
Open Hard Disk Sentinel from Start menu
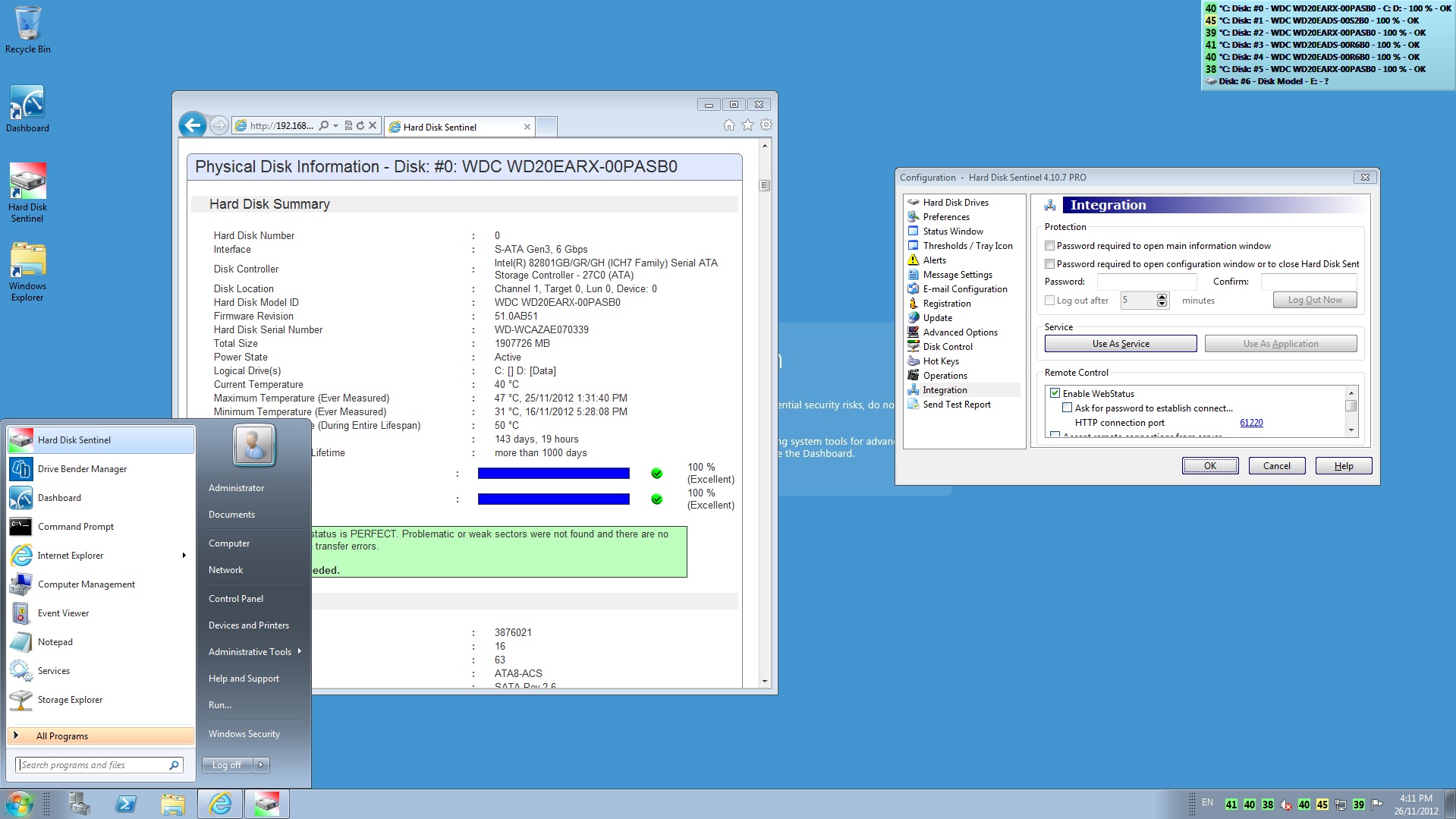[x=101, y=440]
